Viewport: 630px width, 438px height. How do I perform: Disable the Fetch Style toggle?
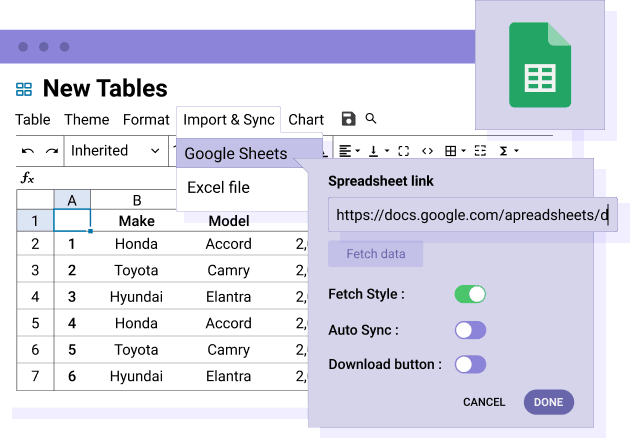click(x=469, y=294)
